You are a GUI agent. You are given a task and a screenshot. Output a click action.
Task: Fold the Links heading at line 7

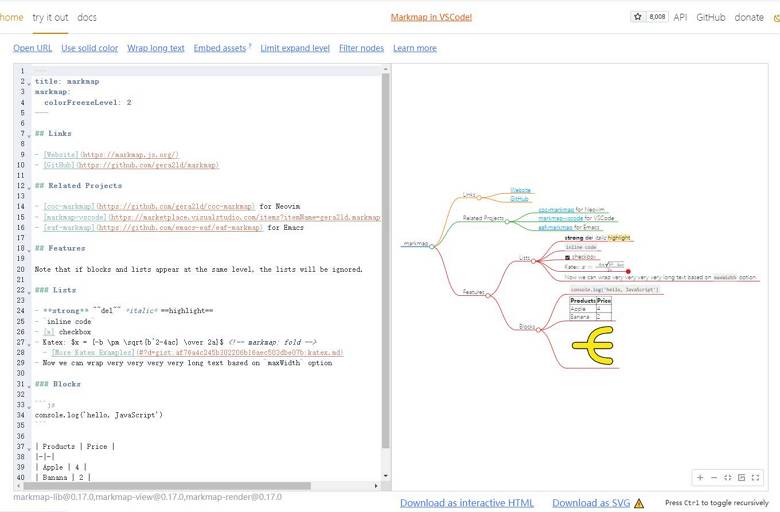[x=29, y=135]
